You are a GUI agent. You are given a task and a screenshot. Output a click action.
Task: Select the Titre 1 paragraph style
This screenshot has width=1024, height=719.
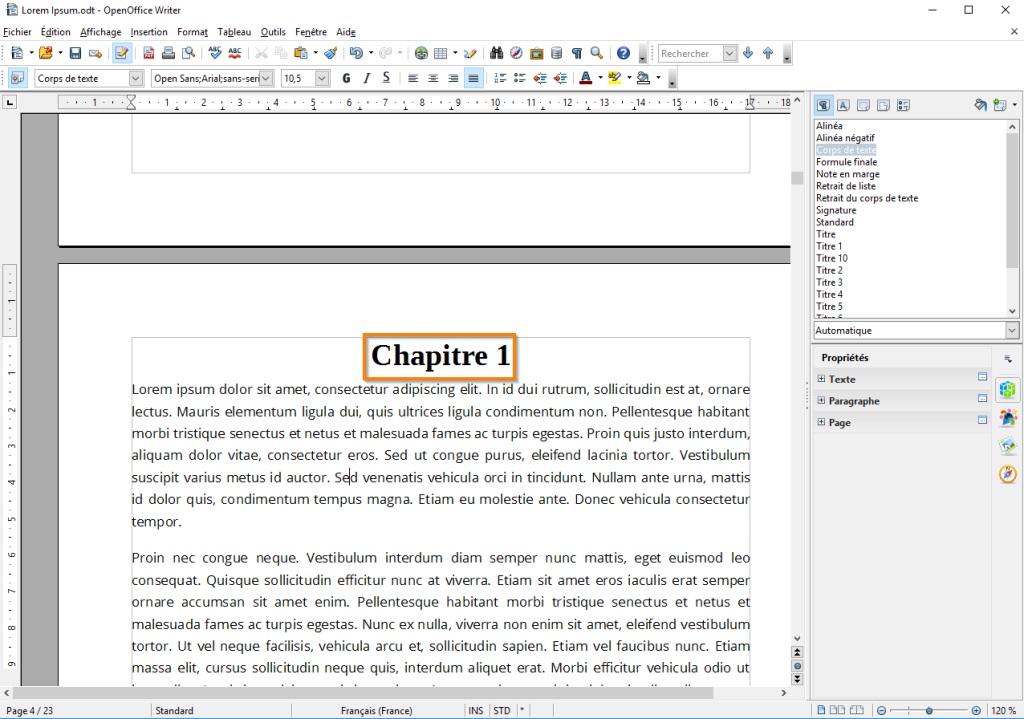coord(829,246)
